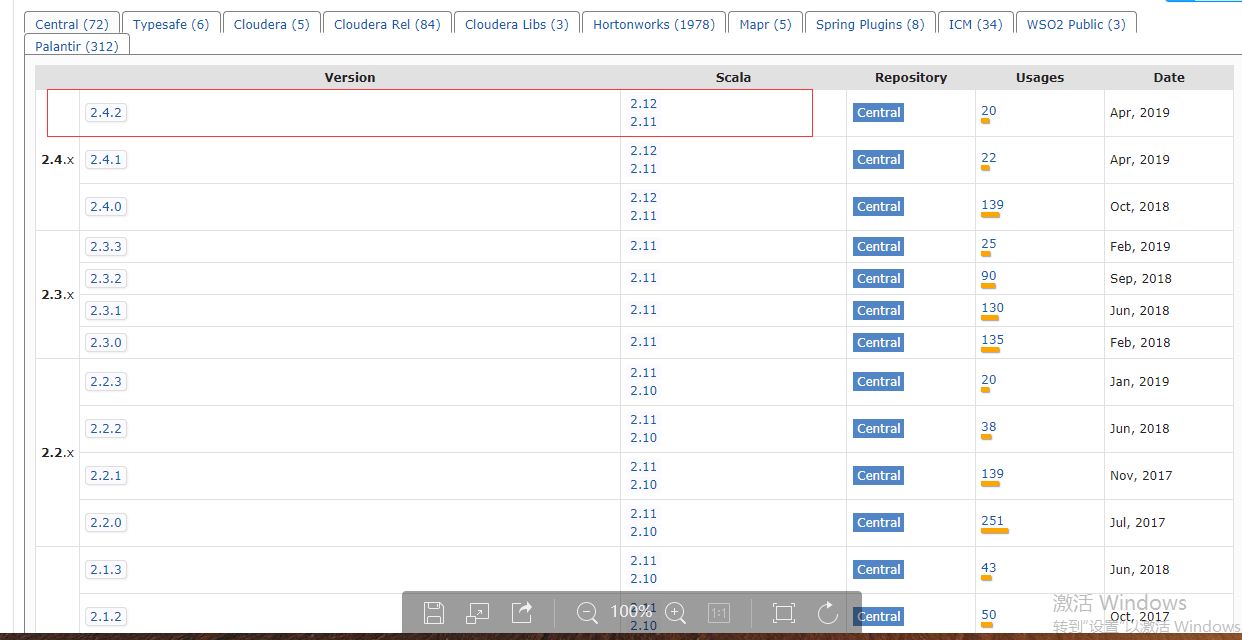Click Central badge in 2.2.0 row
Viewport: 1242px width, 640px height.
879,523
